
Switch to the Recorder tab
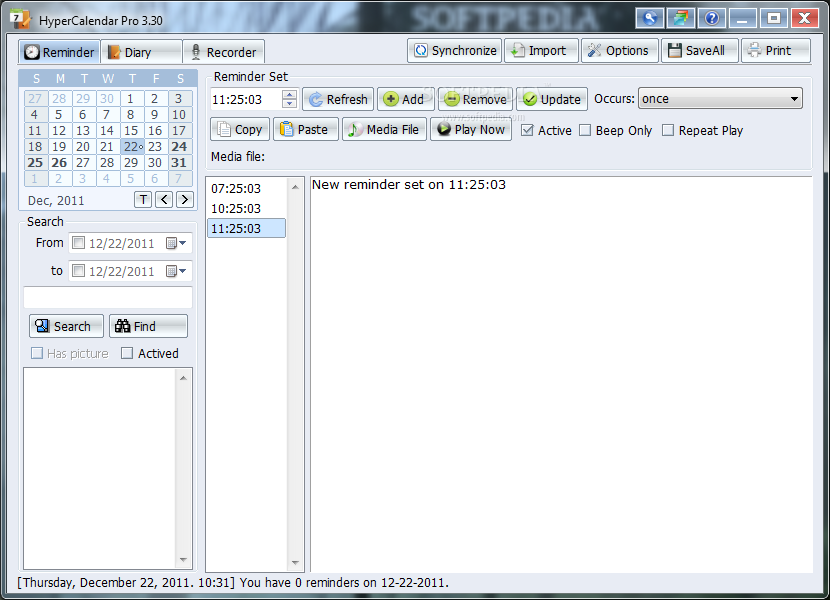tap(223, 52)
